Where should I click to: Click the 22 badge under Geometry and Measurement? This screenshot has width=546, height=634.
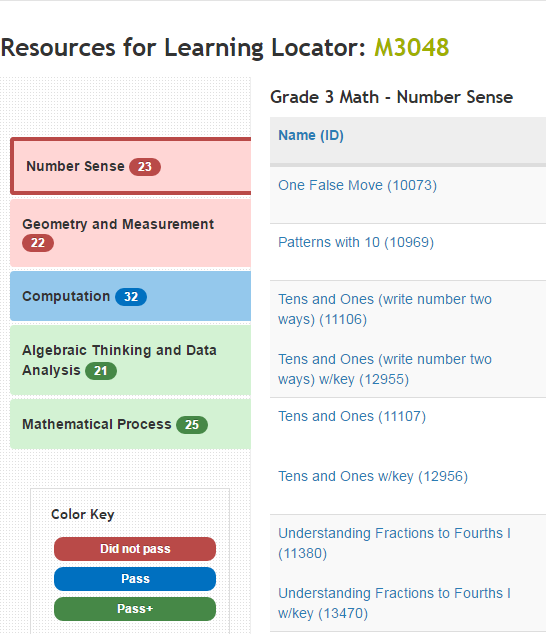(x=38, y=243)
